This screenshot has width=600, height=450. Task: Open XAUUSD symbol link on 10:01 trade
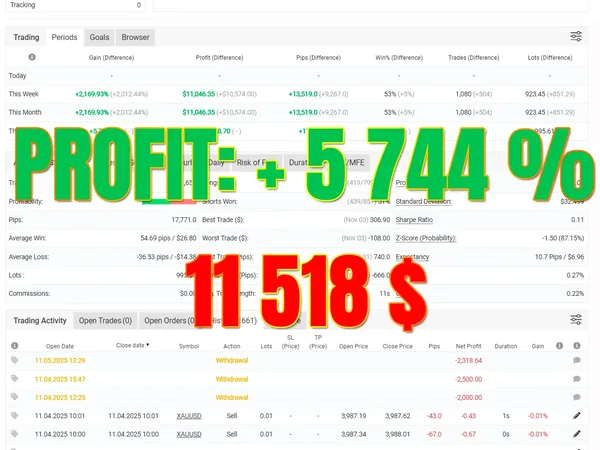pyautogui.click(x=189, y=416)
